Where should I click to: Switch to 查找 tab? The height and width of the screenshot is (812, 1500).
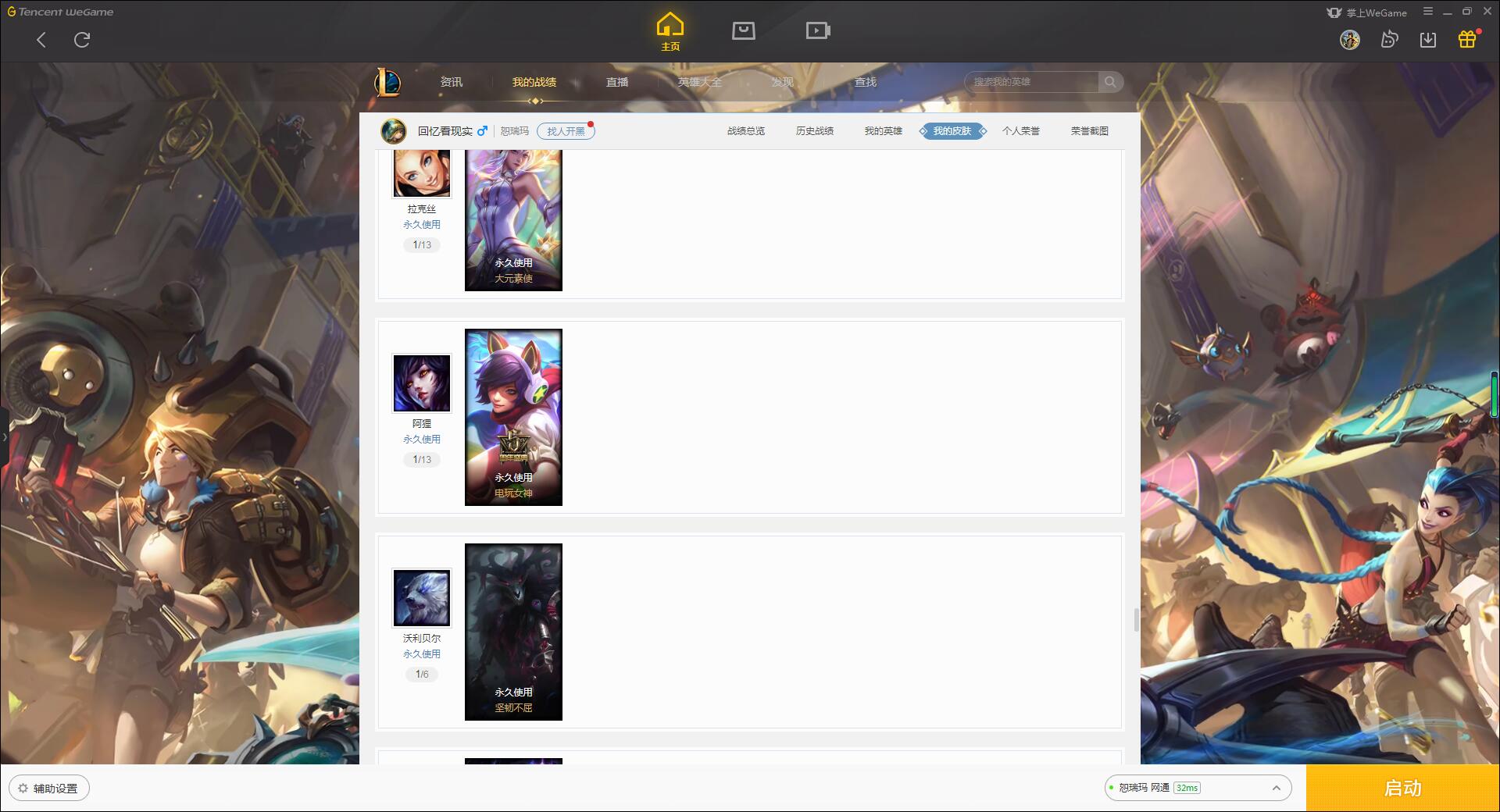[866, 82]
